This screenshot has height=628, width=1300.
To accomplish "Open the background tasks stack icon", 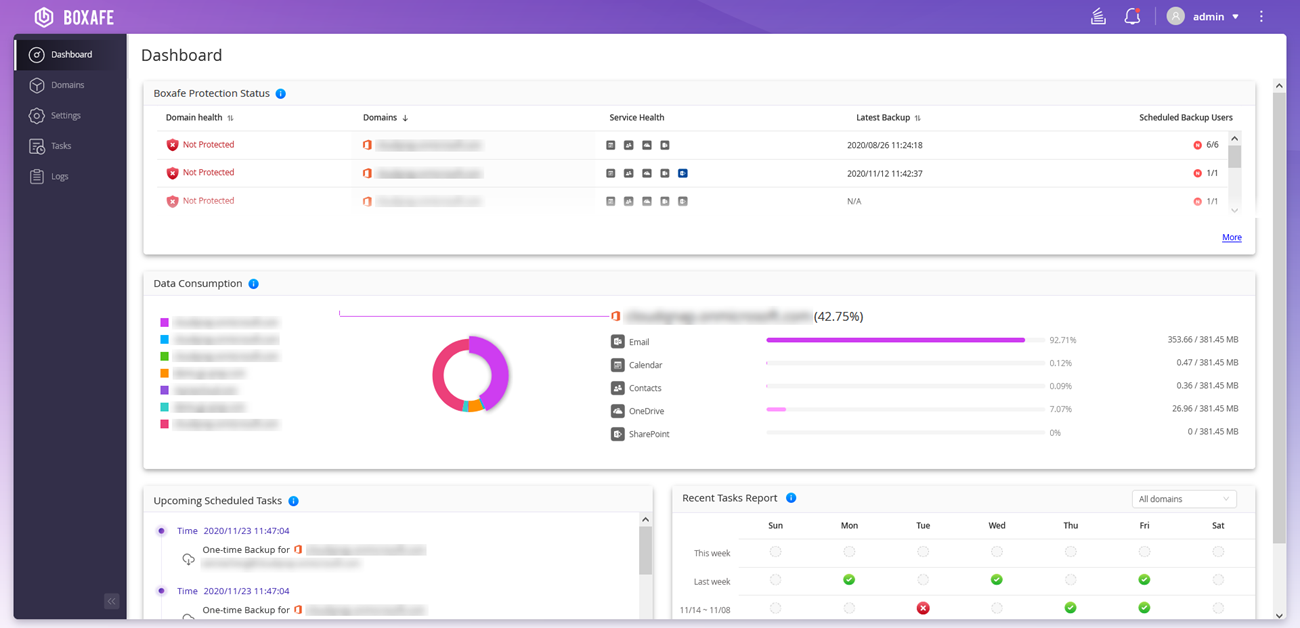I will coord(1098,17).
